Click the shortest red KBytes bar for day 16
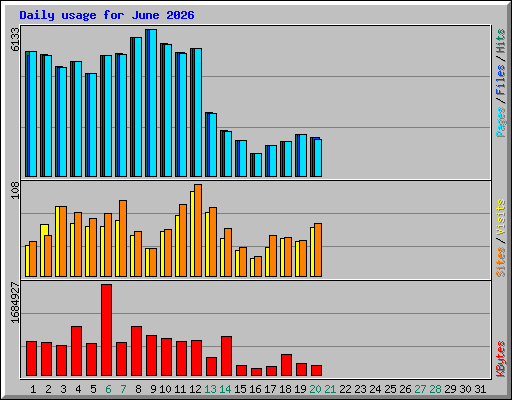This screenshot has width=512, height=400. 257,372
